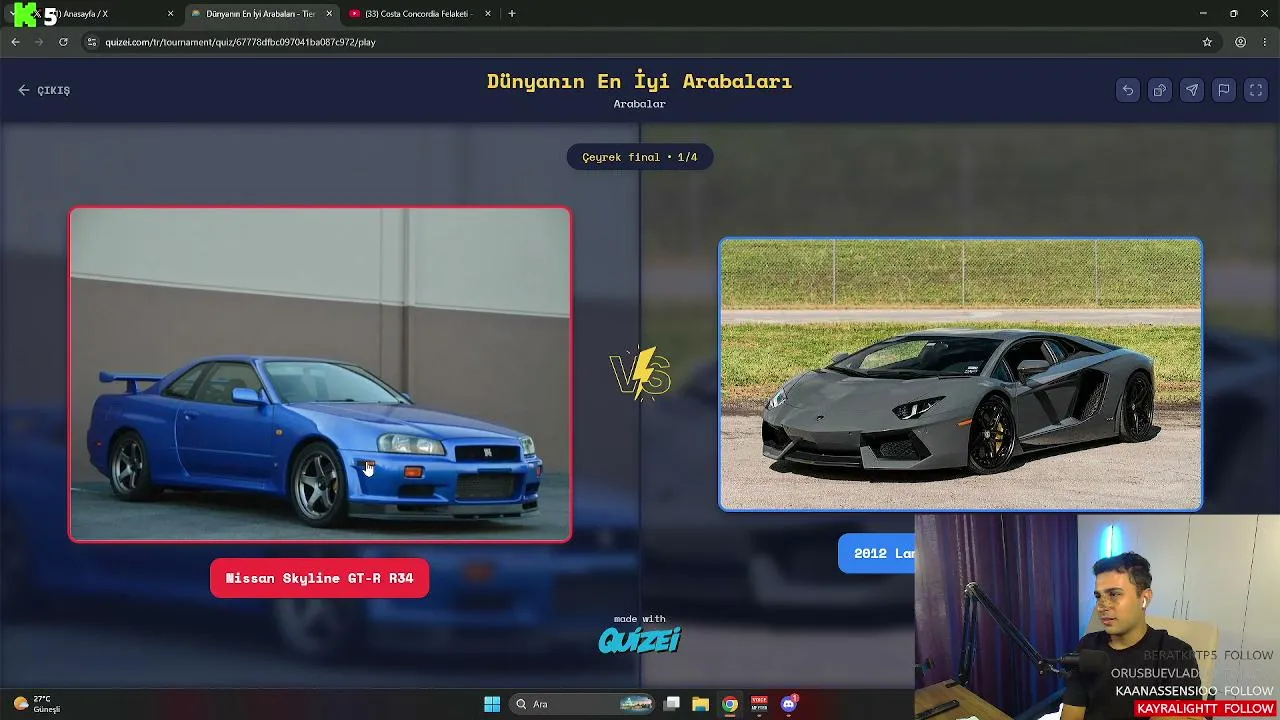Screen dimensions: 1280x720
Task: Open File Explorer from the taskbar
Action: [700, 704]
